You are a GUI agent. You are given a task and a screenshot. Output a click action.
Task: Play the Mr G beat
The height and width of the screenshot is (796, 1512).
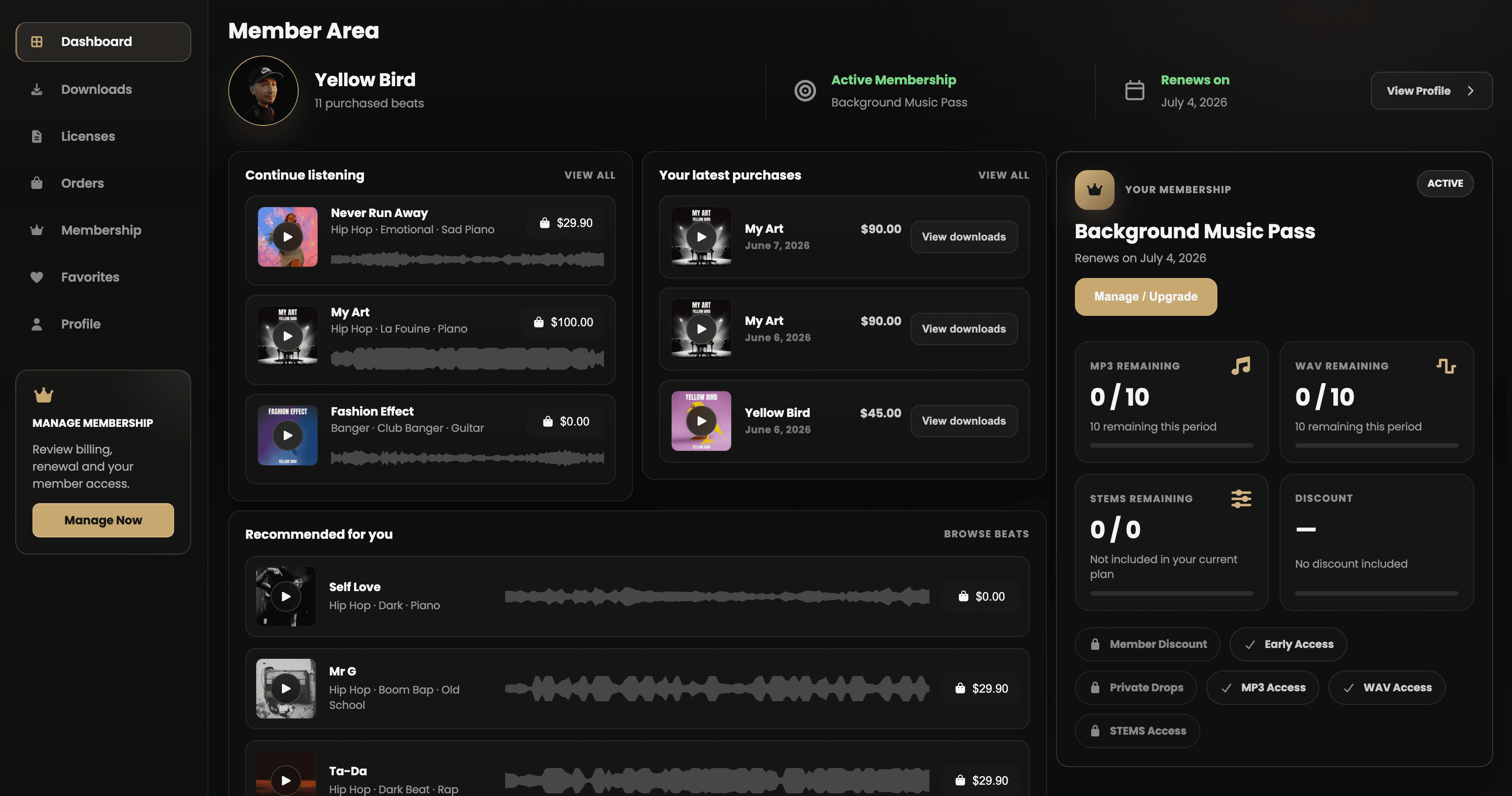[x=286, y=689]
